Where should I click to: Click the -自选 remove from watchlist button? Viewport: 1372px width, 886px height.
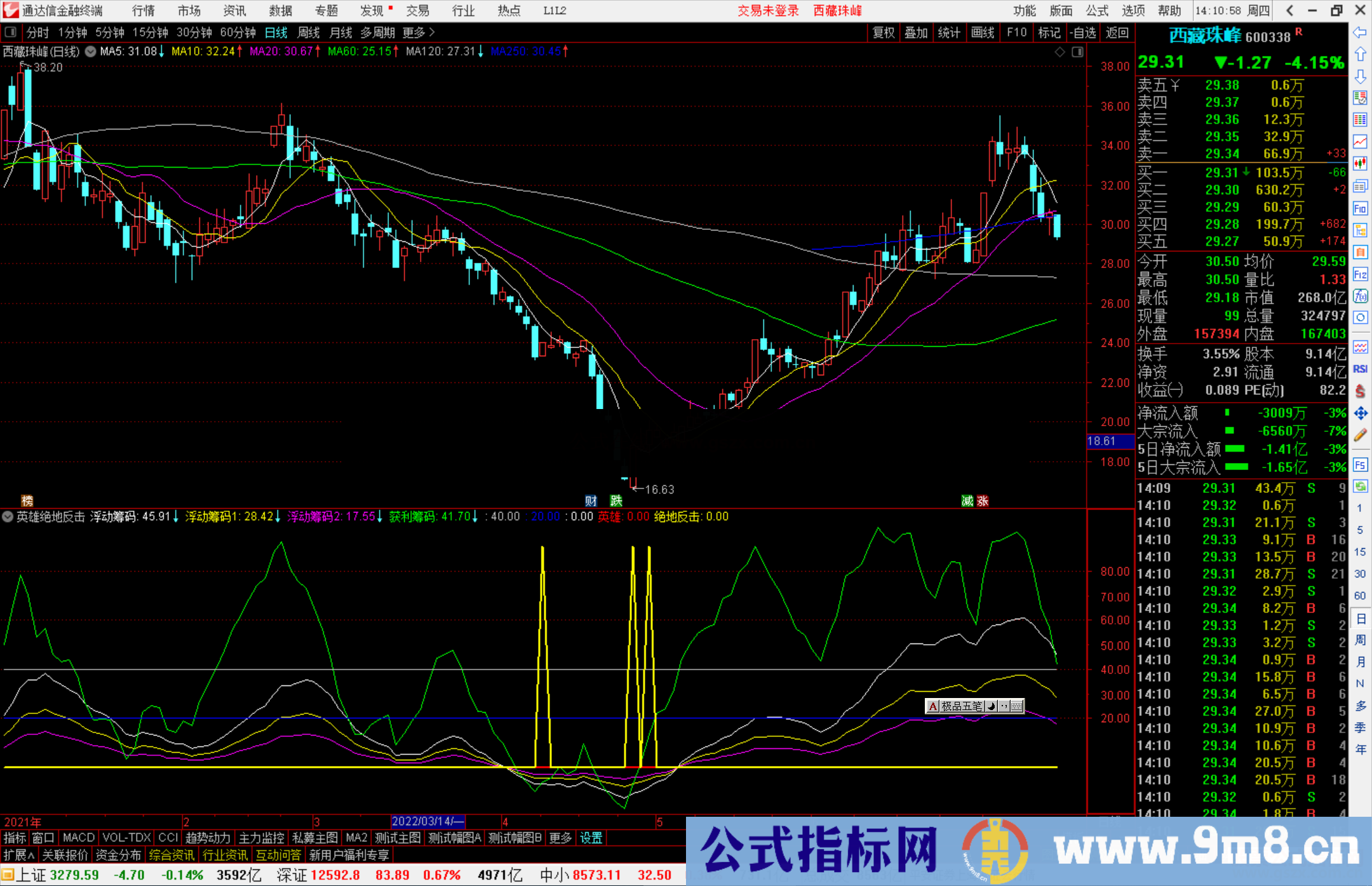pyautogui.click(x=1083, y=32)
